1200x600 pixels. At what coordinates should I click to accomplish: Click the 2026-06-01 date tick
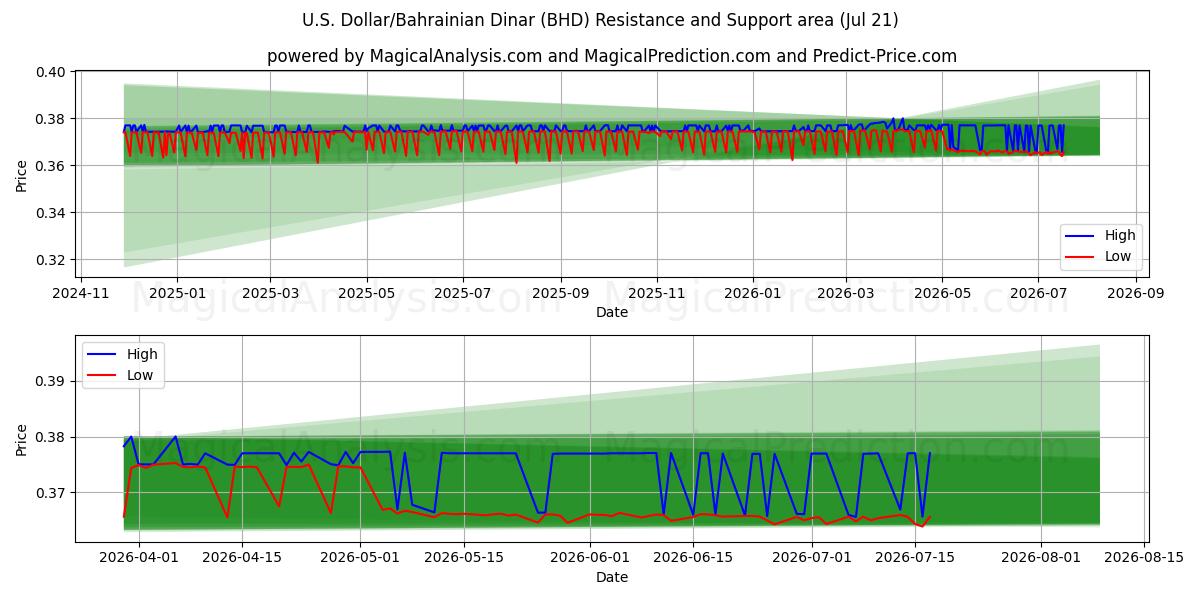pyautogui.click(x=590, y=559)
